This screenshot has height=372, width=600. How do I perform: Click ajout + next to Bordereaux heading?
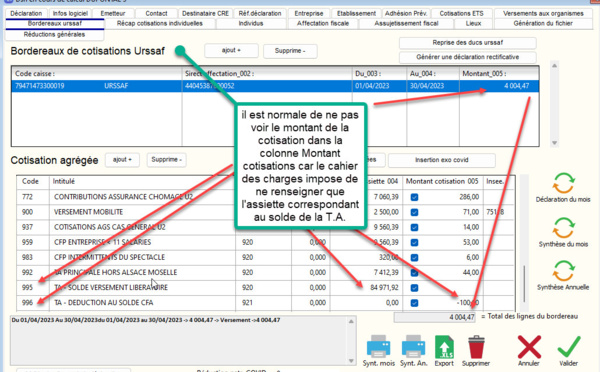tap(231, 51)
